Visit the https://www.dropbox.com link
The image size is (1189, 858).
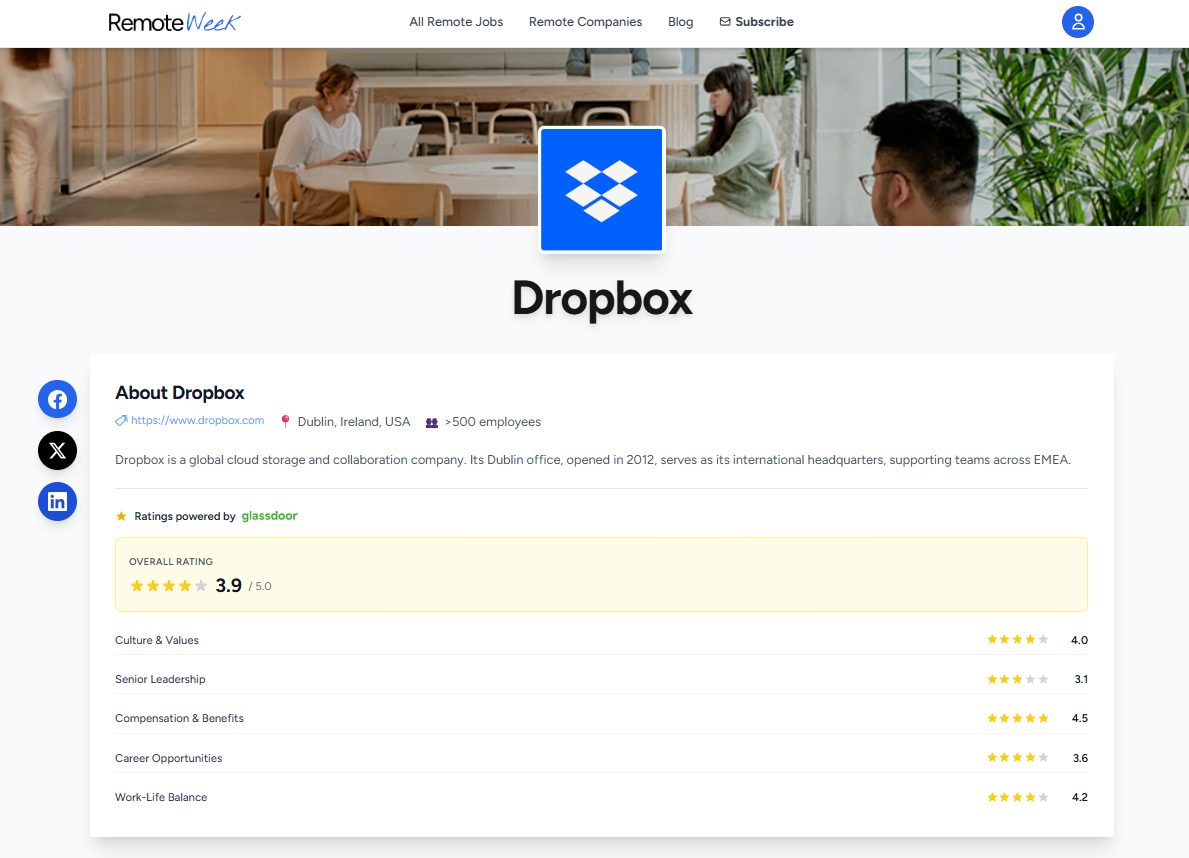click(x=197, y=421)
